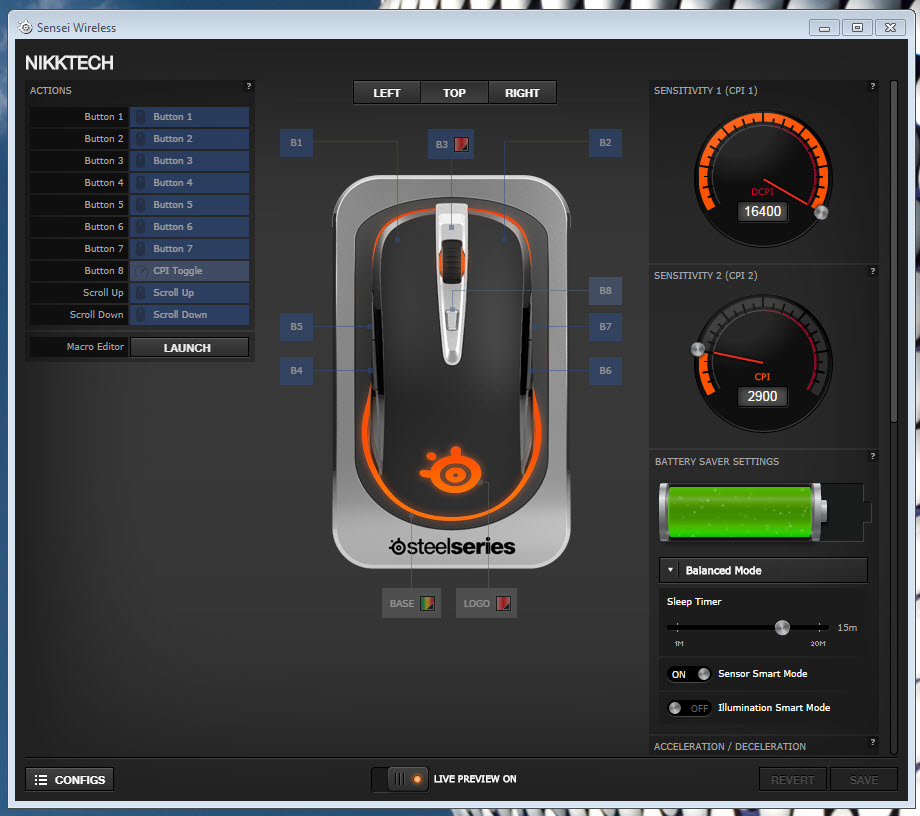Switch to the LEFT mouse view
The width and height of the screenshot is (920, 816).
pos(387,93)
